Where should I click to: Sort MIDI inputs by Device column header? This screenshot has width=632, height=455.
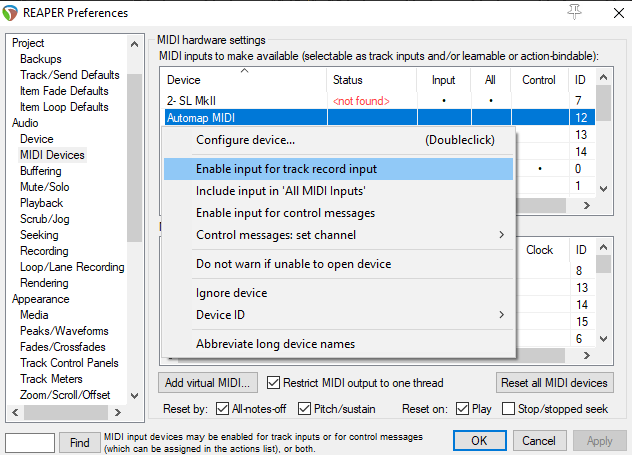(x=244, y=80)
